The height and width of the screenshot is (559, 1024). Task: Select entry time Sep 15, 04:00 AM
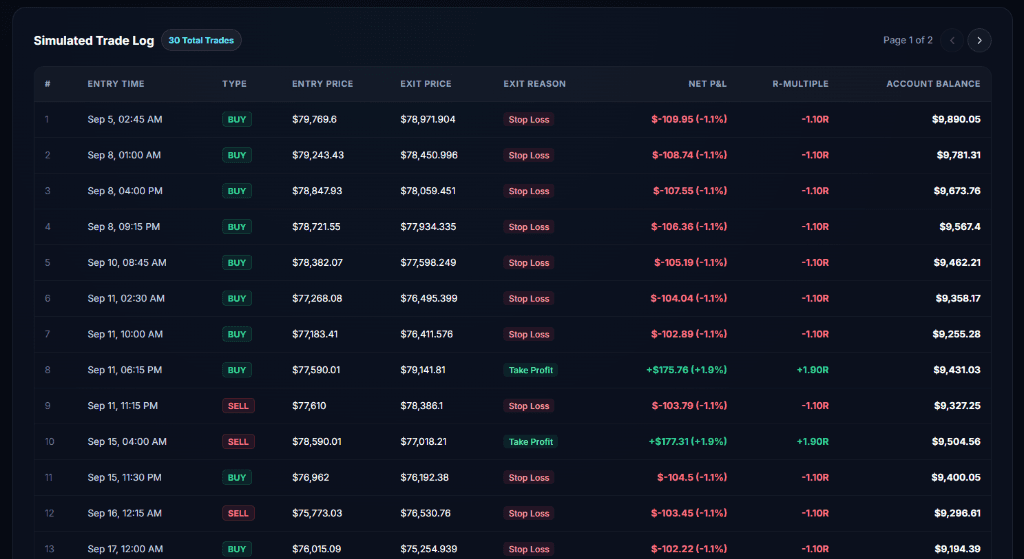127,442
